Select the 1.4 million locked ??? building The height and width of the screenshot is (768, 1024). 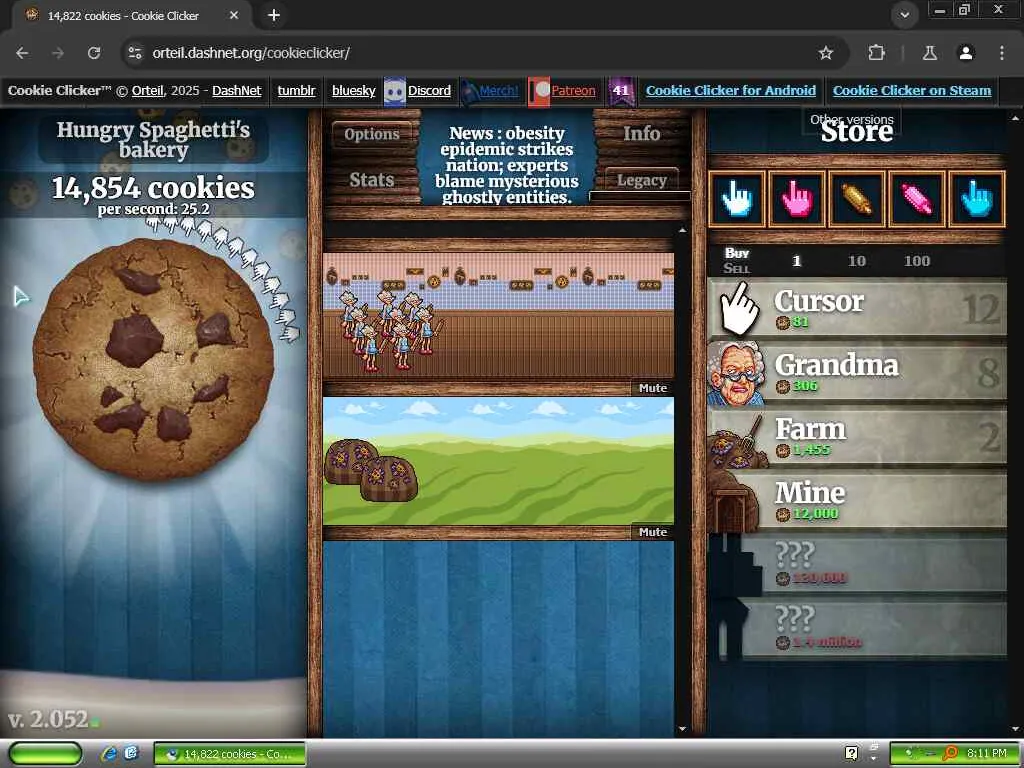click(x=857, y=628)
